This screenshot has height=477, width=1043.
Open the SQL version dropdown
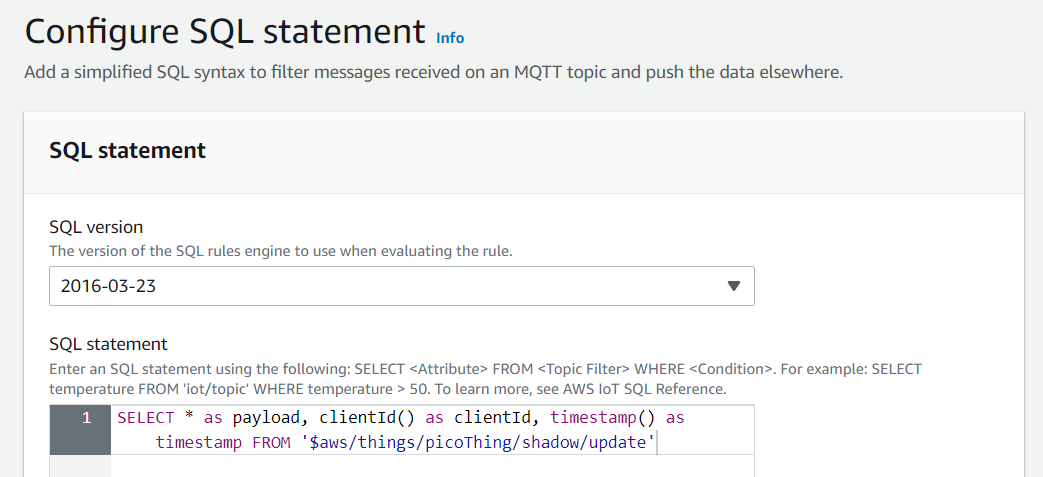(x=401, y=286)
